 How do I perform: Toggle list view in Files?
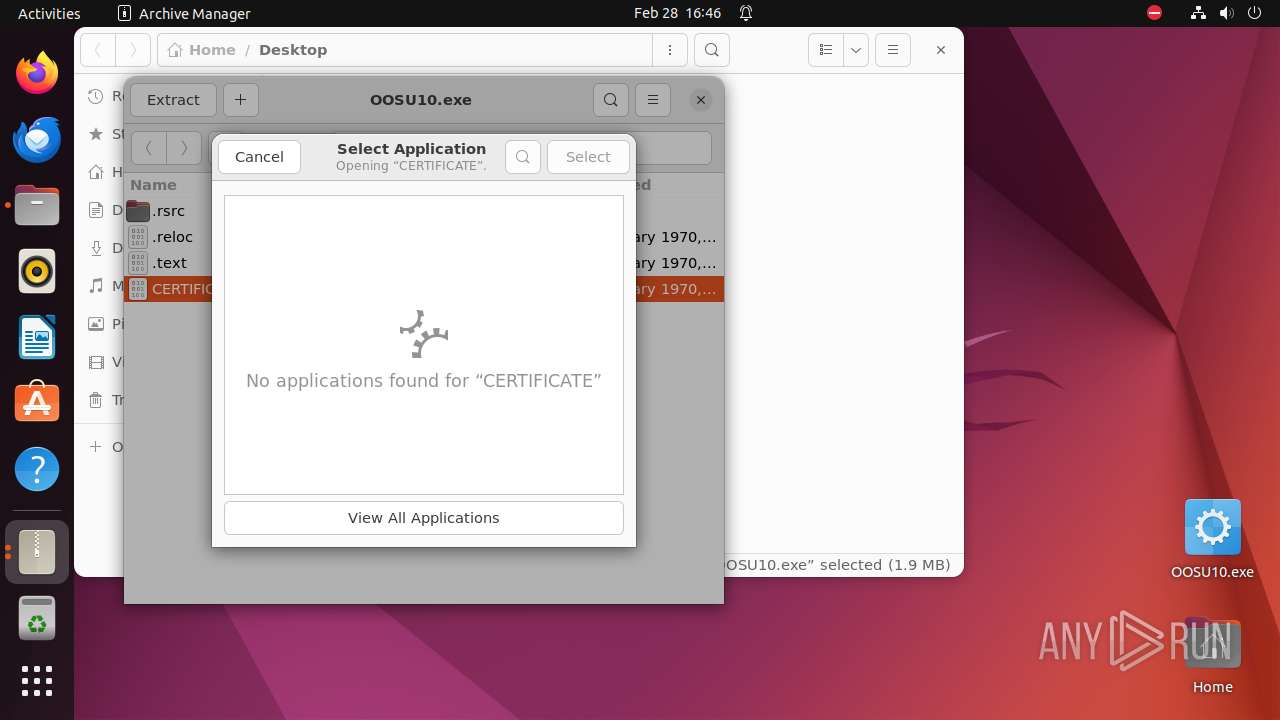pyautogui.click(x=826, y=50)
